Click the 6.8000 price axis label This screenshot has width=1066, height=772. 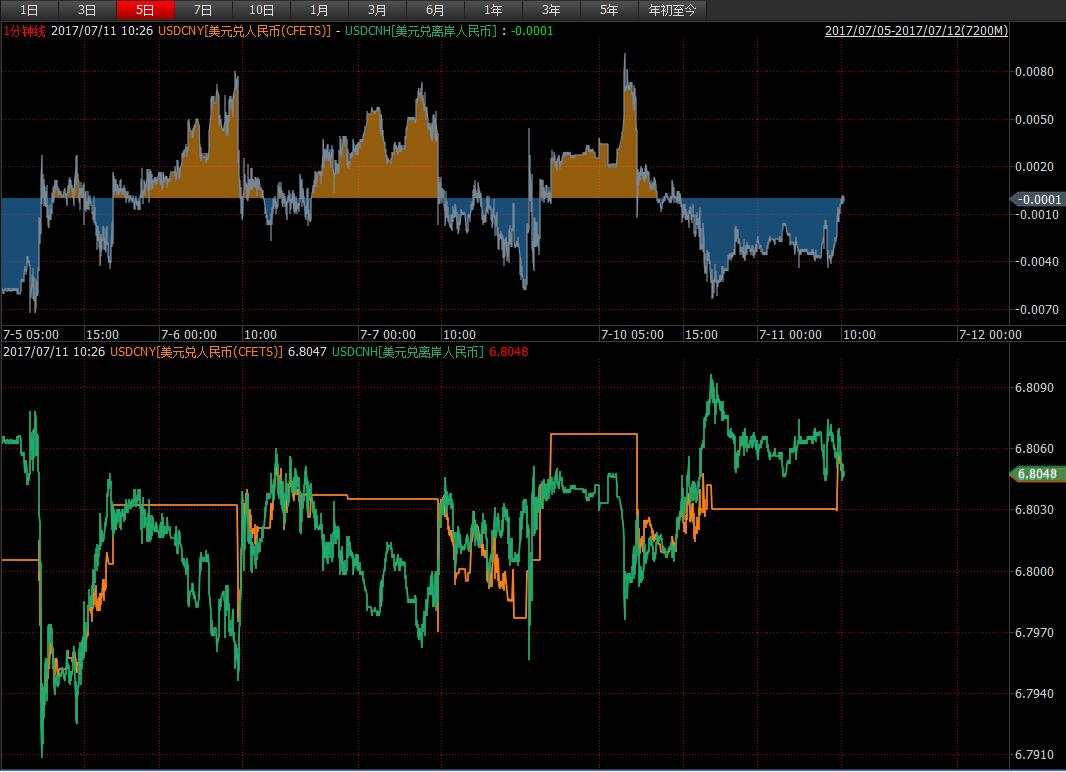[1034, 572]
